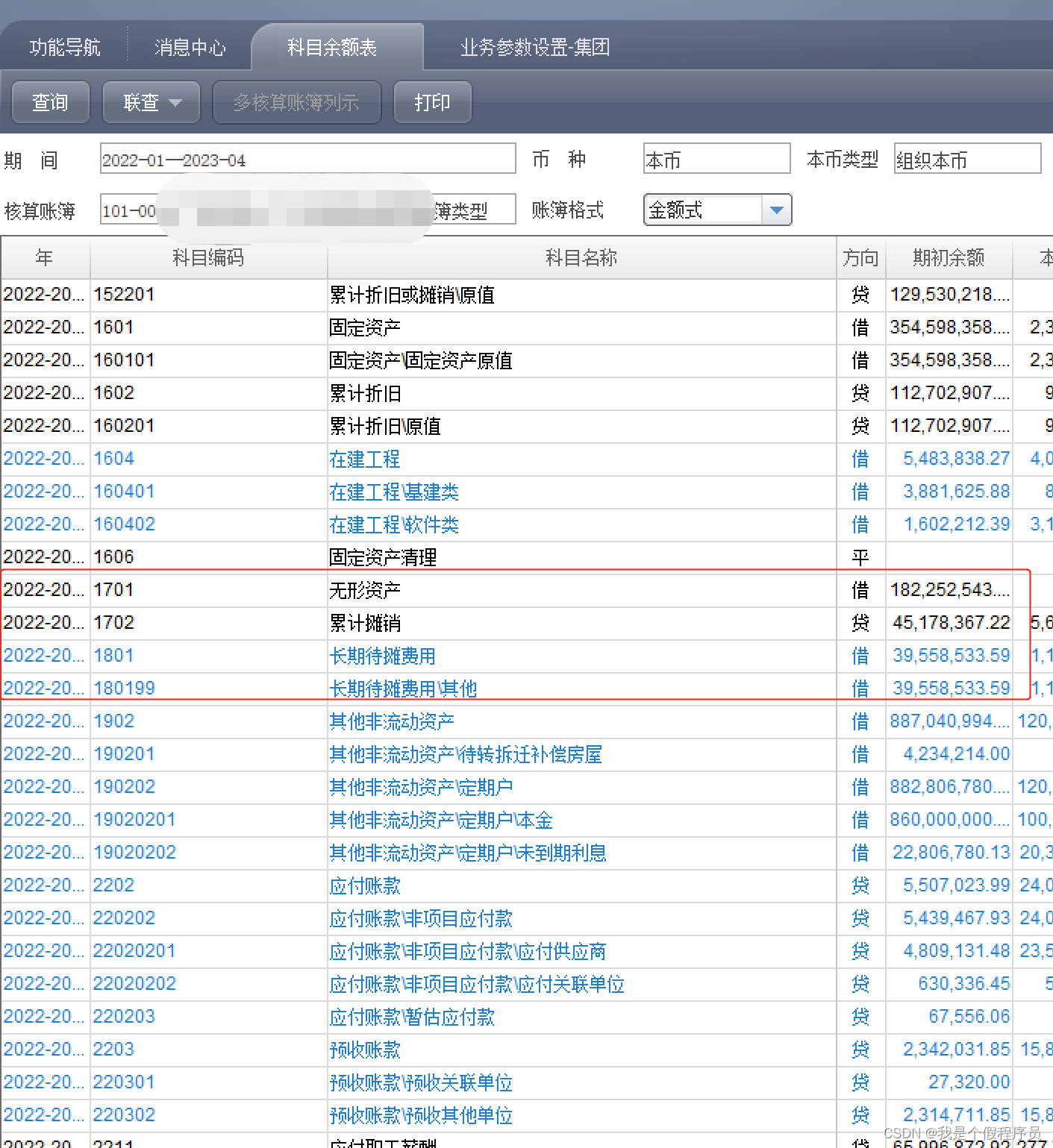Screen dimensions: 1053x1148
Task: Click the code 22020202 cell
Action: [208, 984]
